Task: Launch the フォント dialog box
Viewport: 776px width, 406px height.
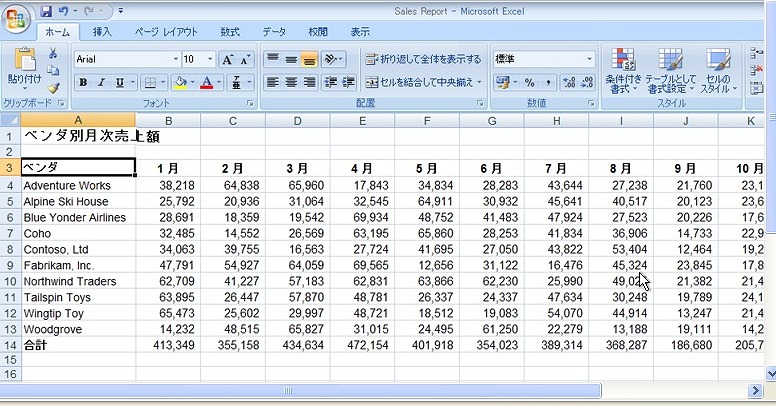Action: (x=250, y=103)
